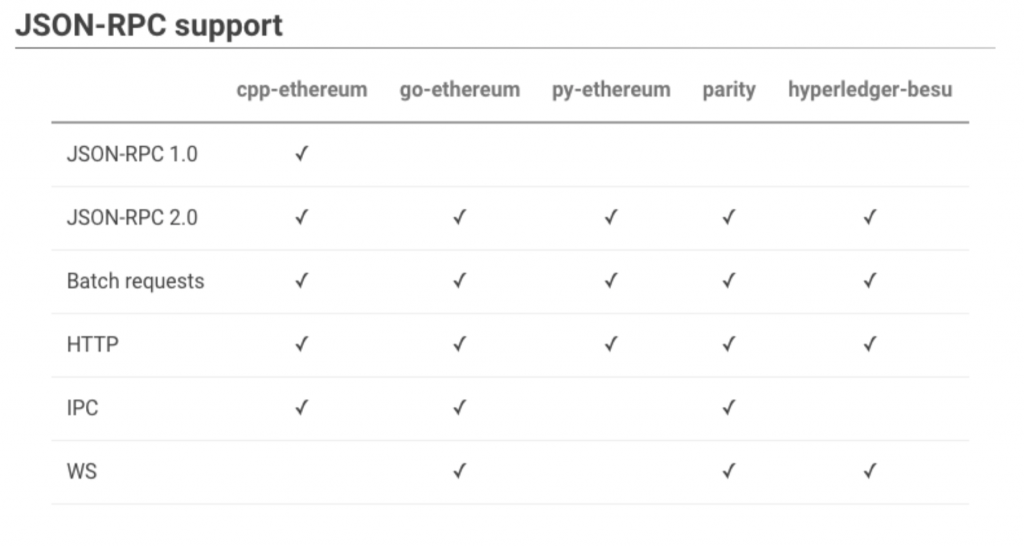Select the cpp-ethereum column header
Image resolution: width=1024 pixels, height=546 pixels.
pyautogui.click(x=302, y=89)
